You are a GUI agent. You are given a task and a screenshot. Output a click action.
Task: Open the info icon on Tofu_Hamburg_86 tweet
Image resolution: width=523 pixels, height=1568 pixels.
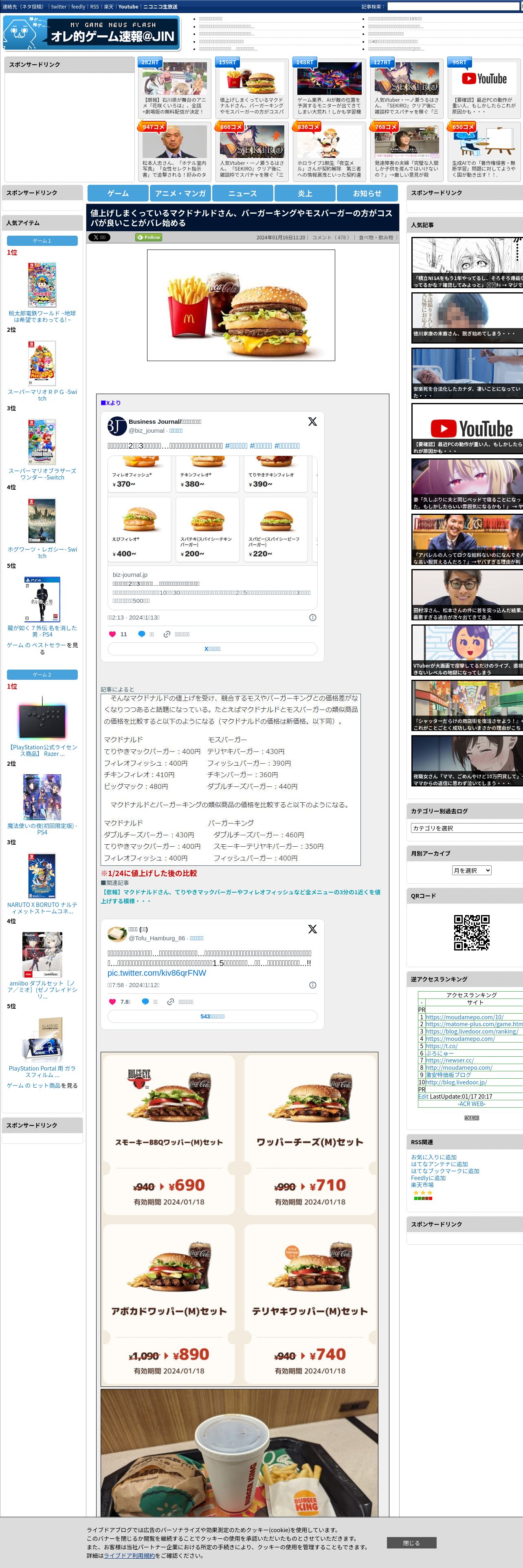(x=312, y=985)
